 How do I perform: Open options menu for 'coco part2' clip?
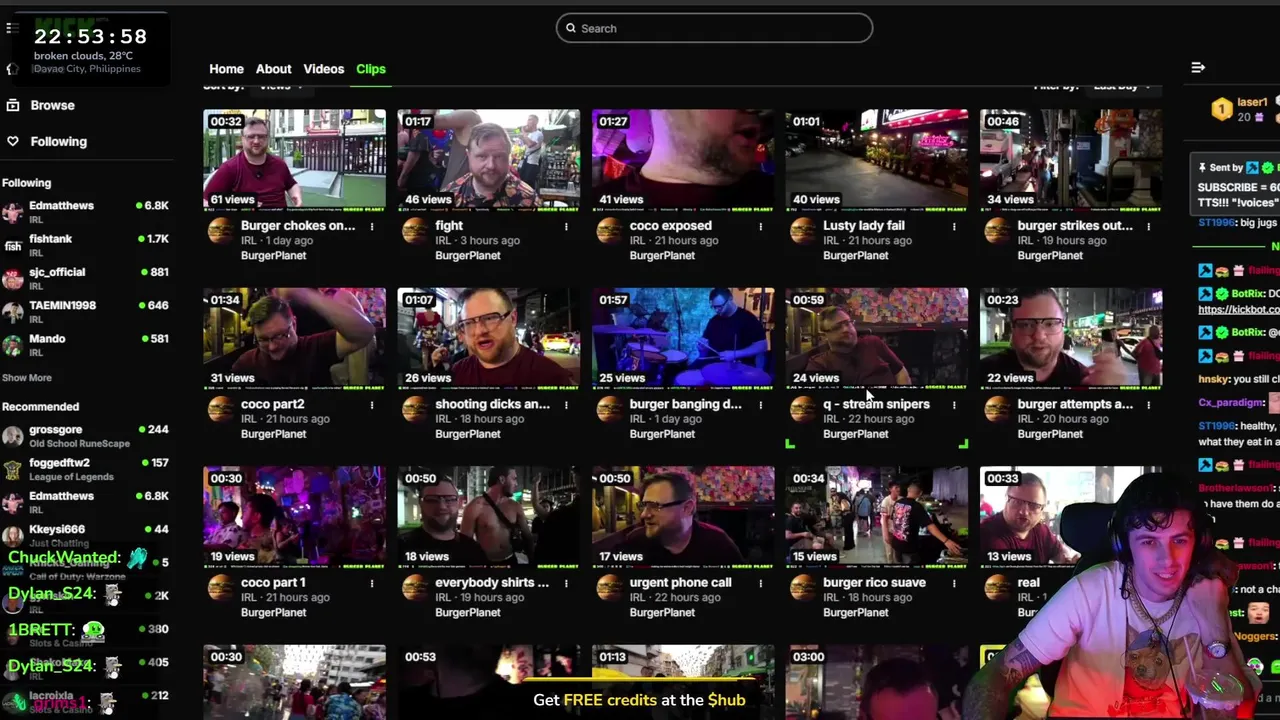click(x=372, y=405)
